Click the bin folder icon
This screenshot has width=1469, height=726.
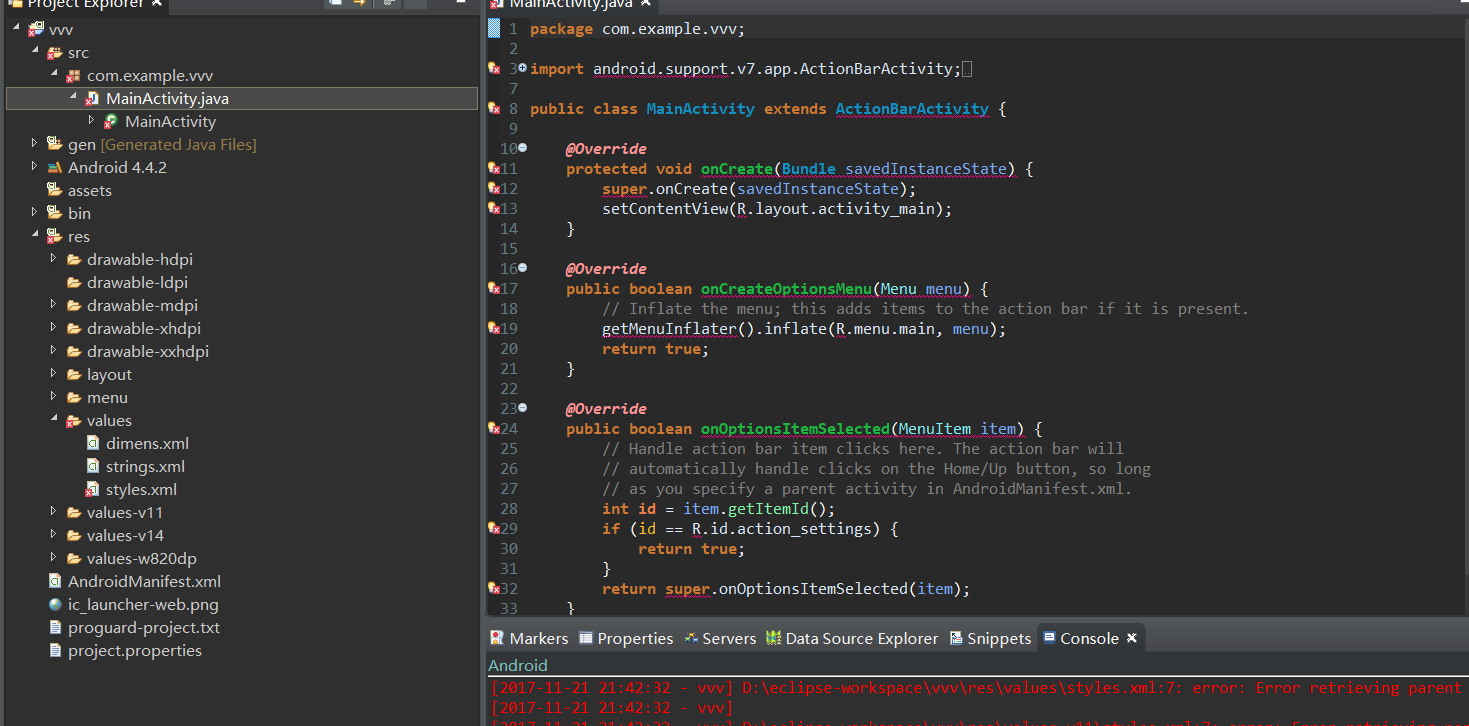click(55, 214)
